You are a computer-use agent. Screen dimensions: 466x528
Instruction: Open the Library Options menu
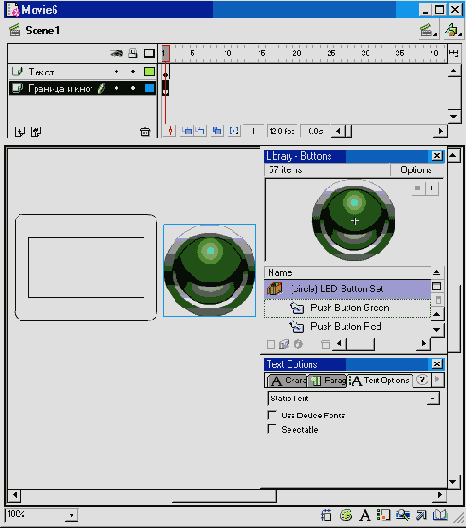point(416,170)
